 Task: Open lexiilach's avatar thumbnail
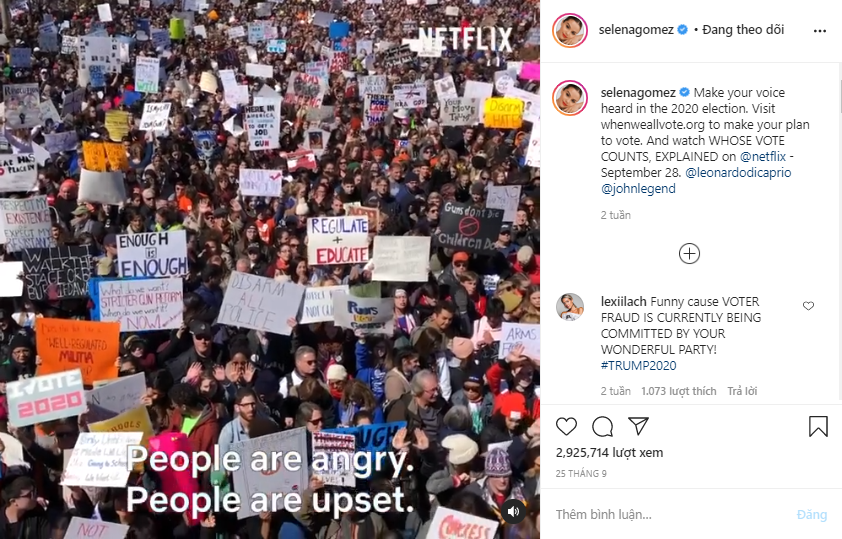coord(570,307)
